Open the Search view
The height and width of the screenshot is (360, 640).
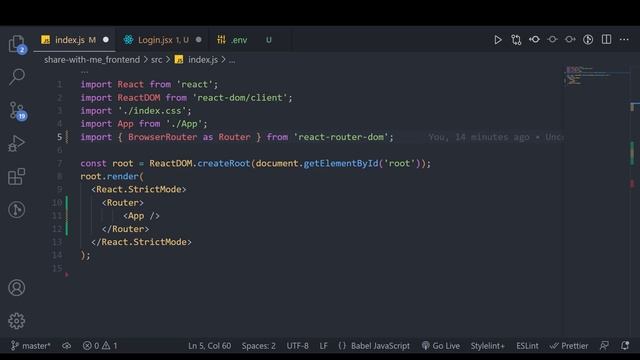pyautogui.click(x=17, y=77)
